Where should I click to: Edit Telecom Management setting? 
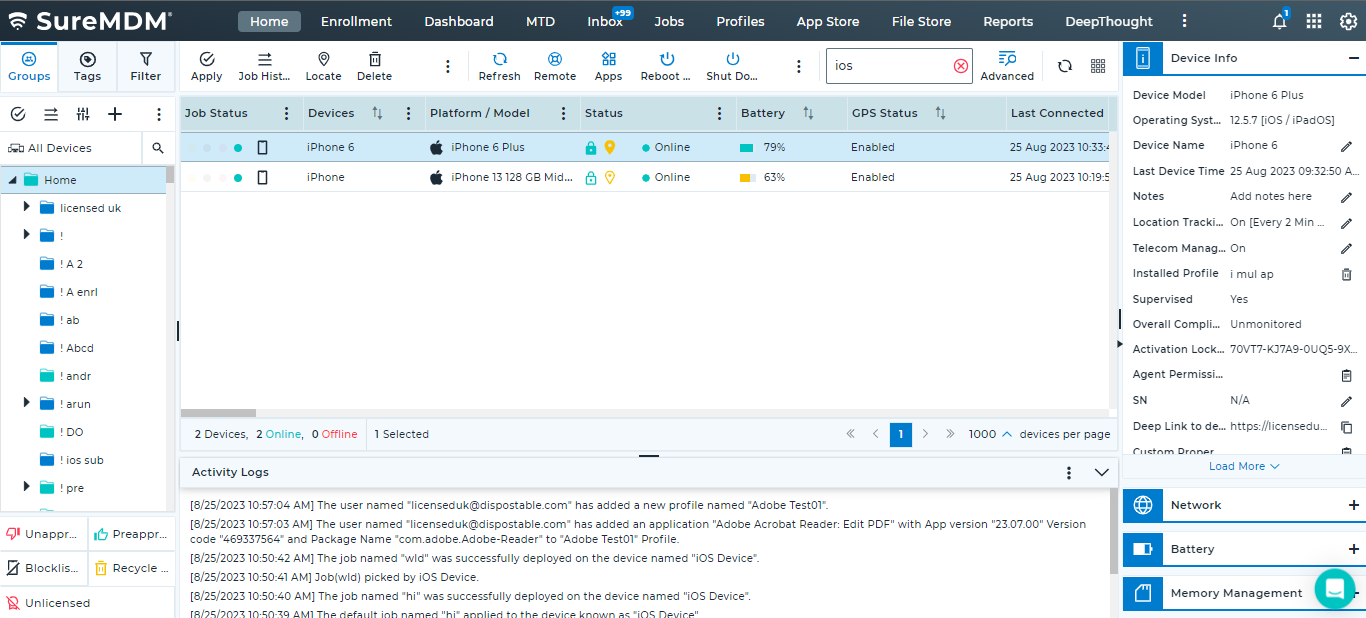(x=1347, y=248)
